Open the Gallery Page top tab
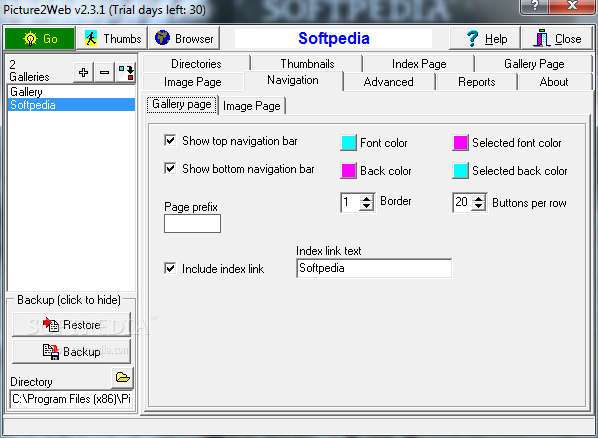 click(534, 64)
